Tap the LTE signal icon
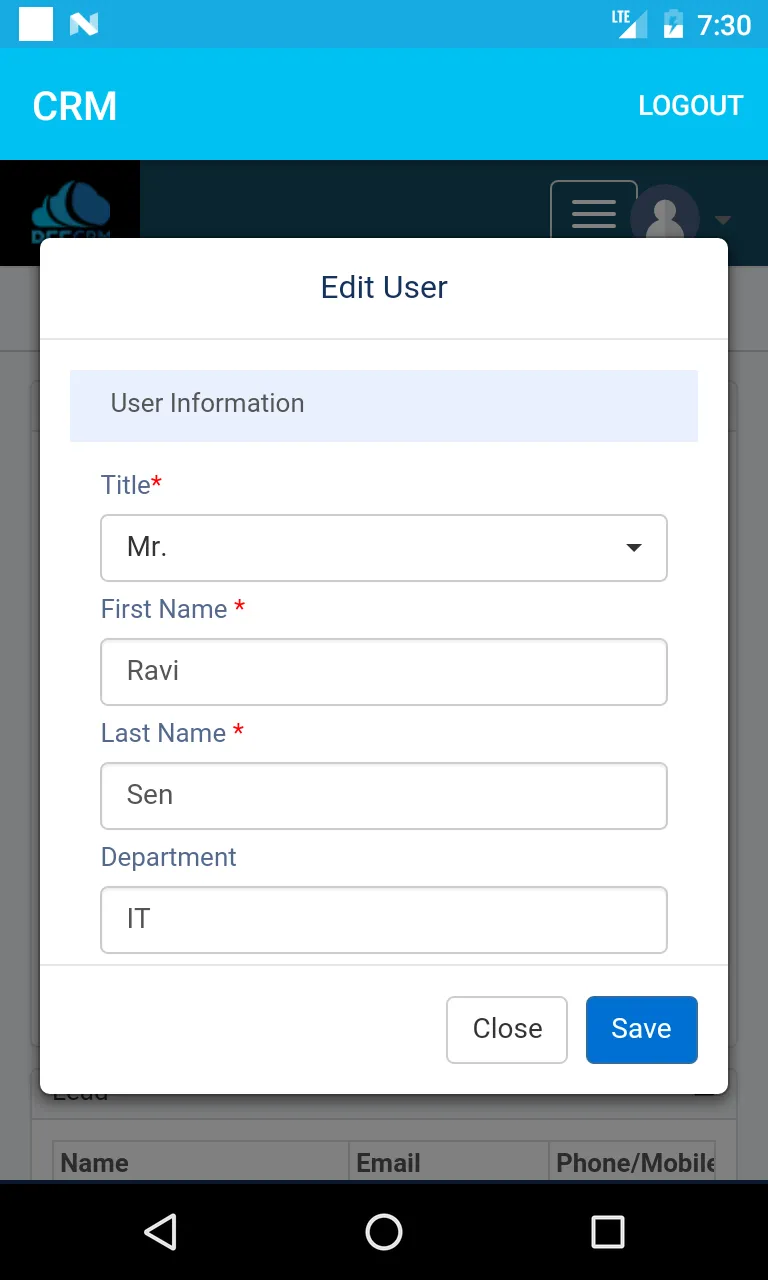Screen dimensions: 768x1280 tap(630, 24)
